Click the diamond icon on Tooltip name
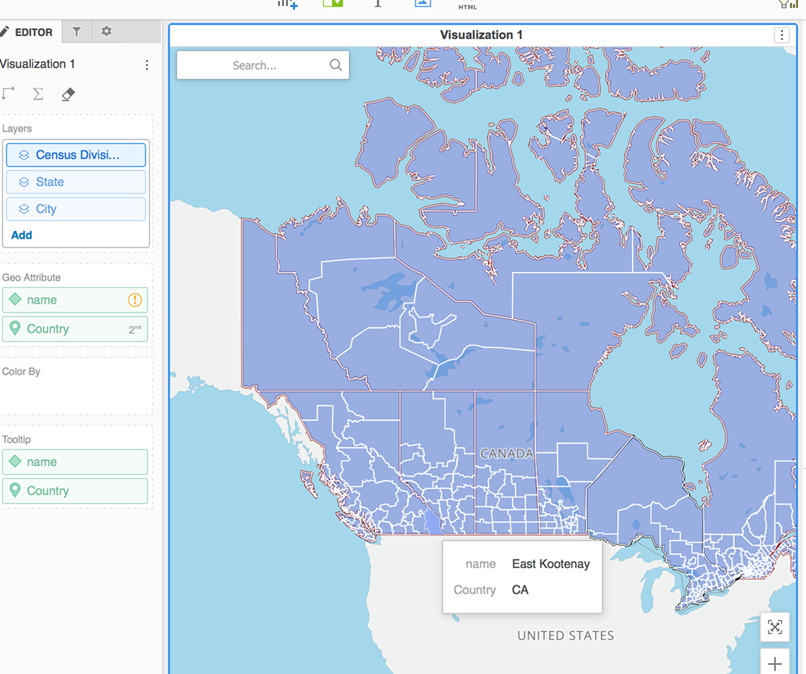This screenshot has height=674, width=806. click(15, 461)
